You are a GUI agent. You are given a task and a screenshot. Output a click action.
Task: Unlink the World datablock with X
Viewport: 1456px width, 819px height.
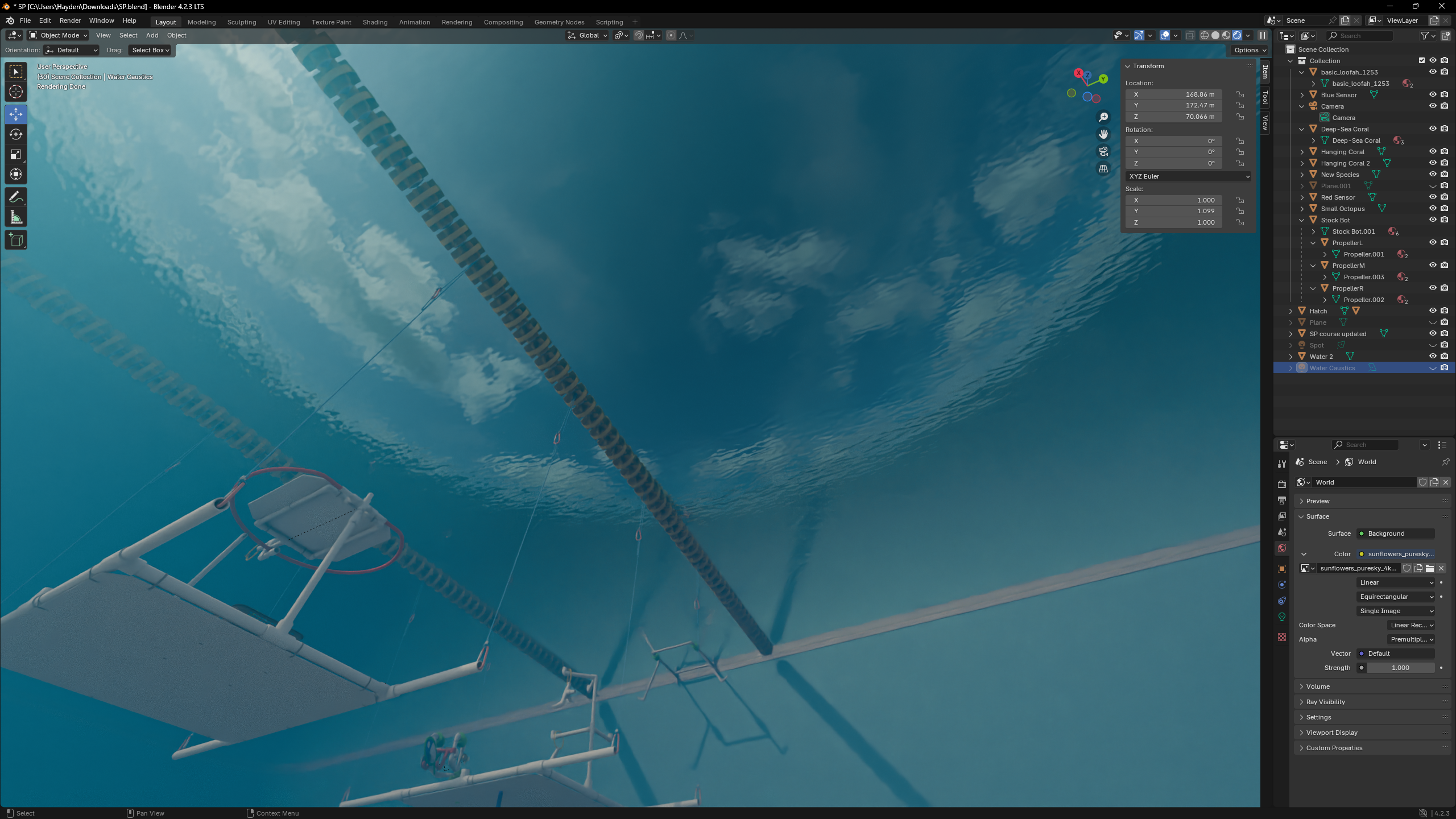1446,482
